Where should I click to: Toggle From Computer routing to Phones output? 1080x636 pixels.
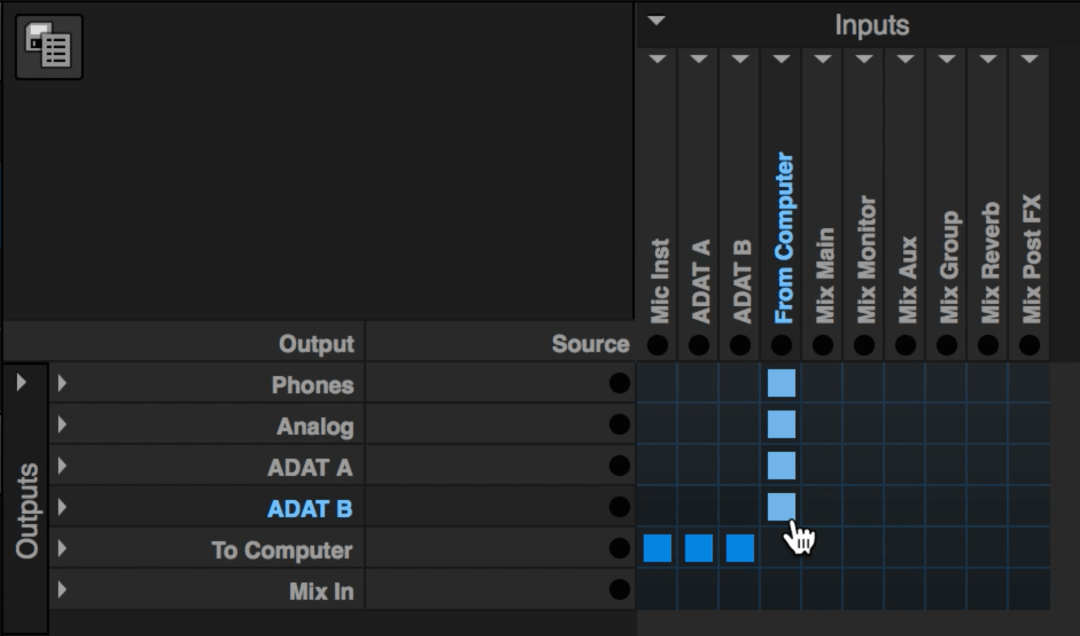782,383
